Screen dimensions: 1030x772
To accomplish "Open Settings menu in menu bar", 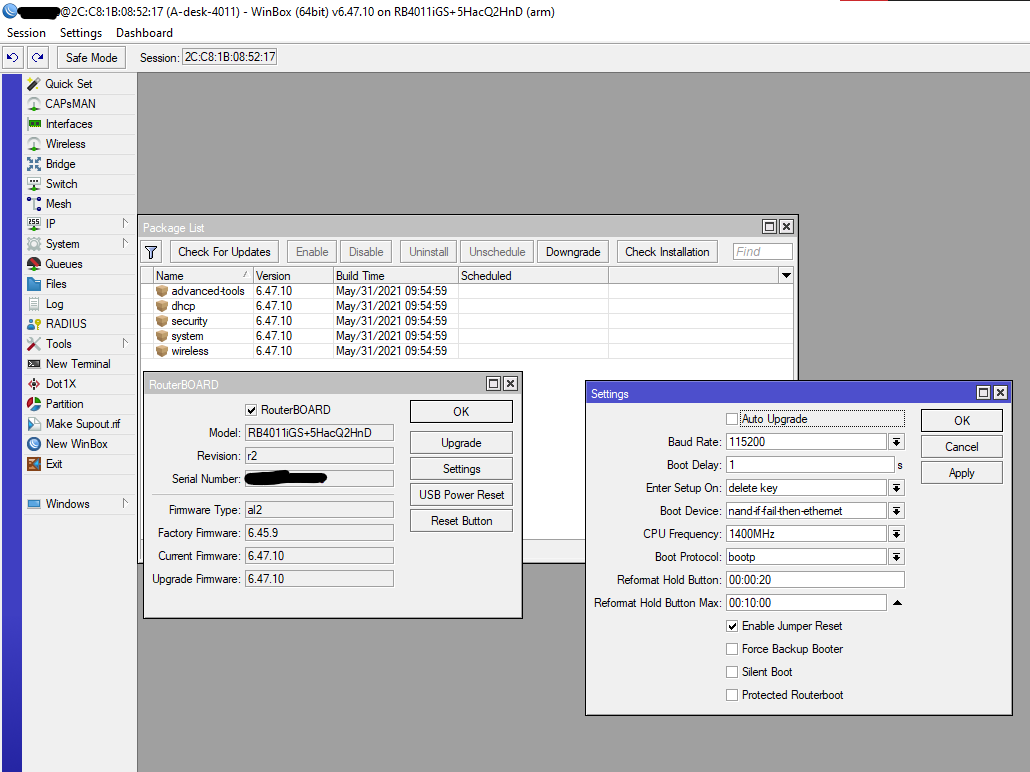I will pos(81,33).
